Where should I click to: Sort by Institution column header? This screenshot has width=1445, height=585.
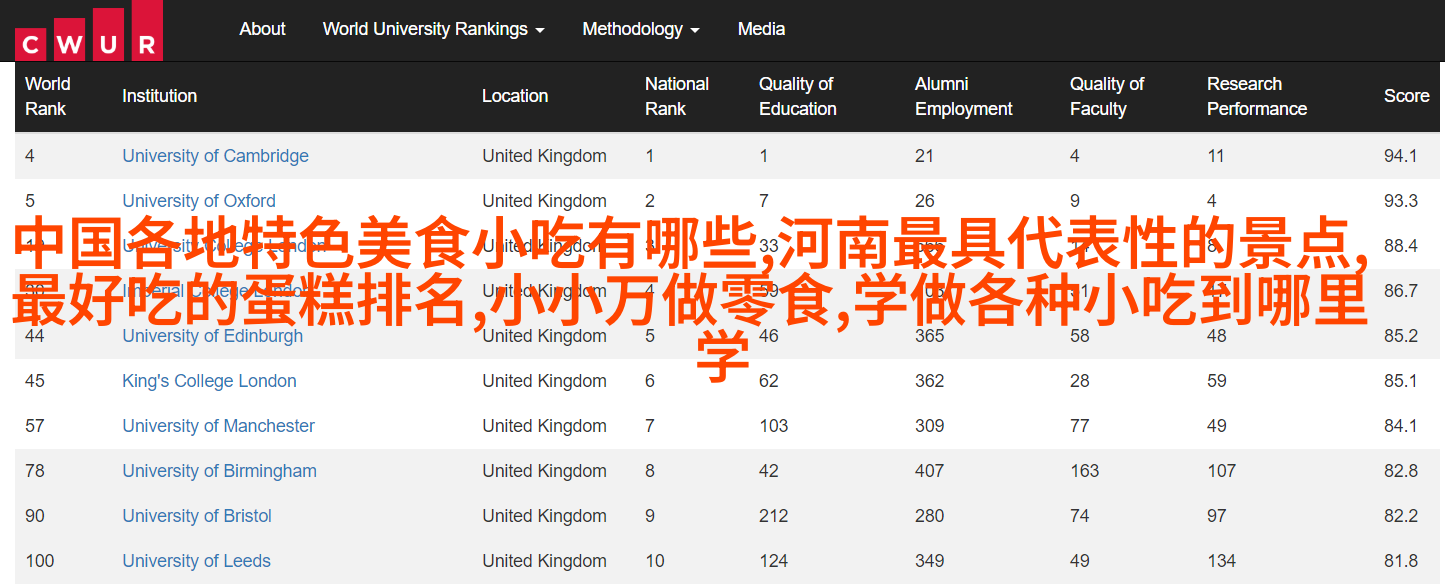tap(159, 96)
